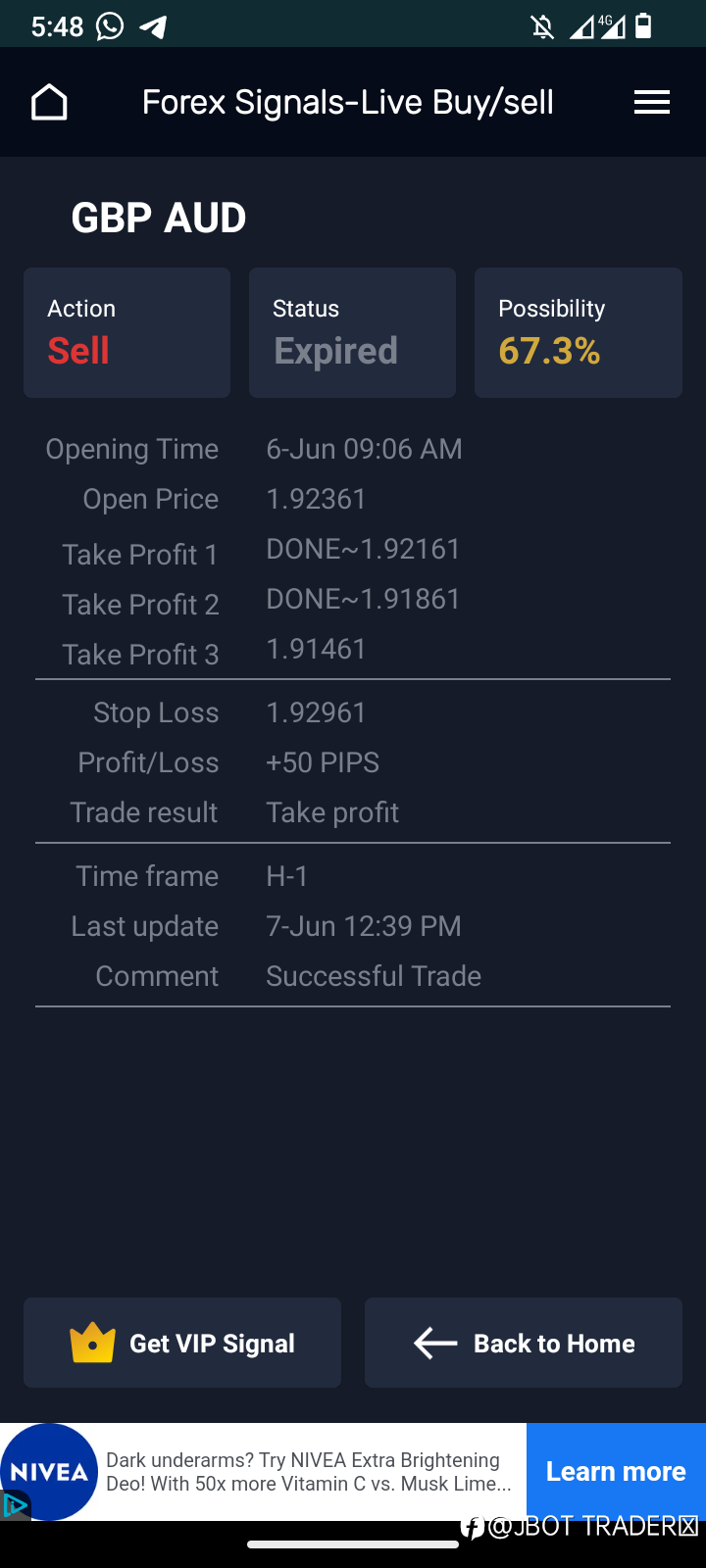Image resolution: width=706 pixels, height=1568 pixels.
Task: Tap the Telegram notification icon
Action: pyautogui.click(x=153, y=26)
